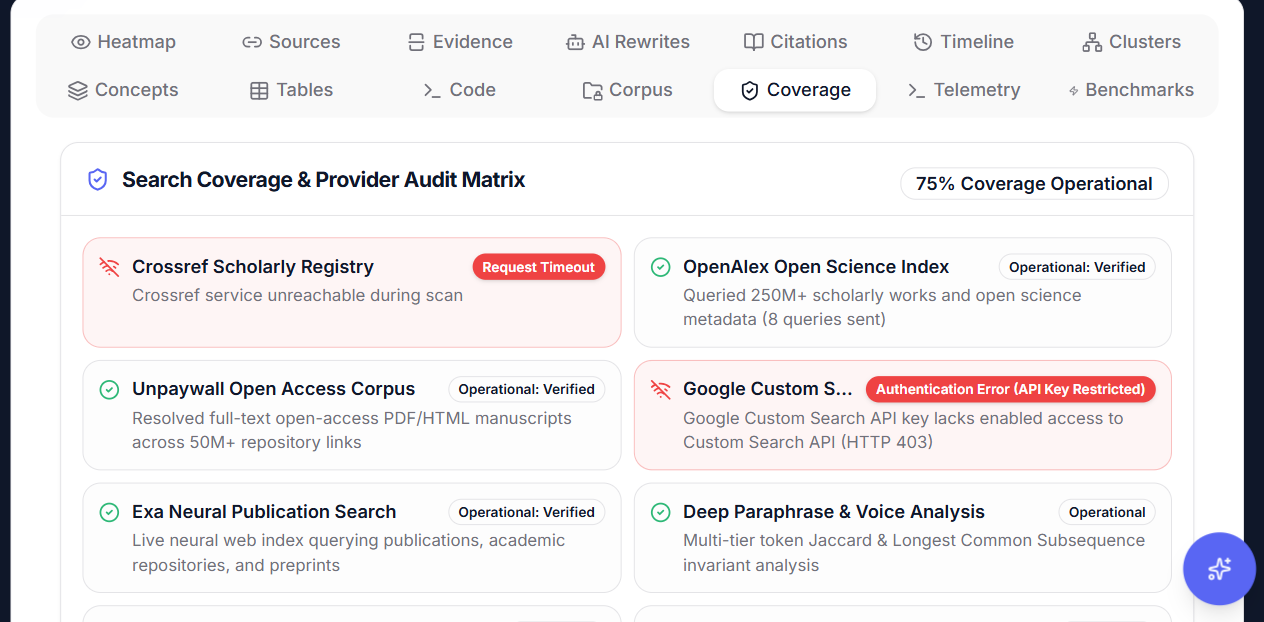
Task: Open the Corpus tab
Action: [x=627, y=90]
